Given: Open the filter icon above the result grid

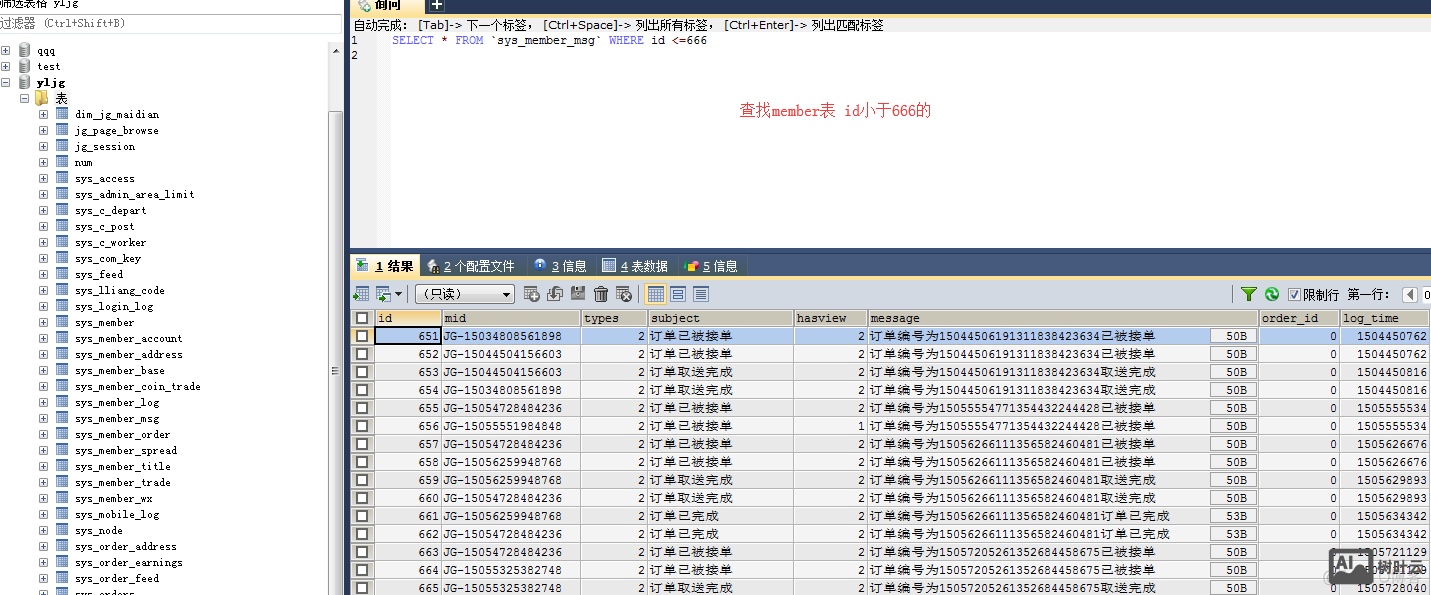Looking at the screenshot, I should tap(1249, 293).
